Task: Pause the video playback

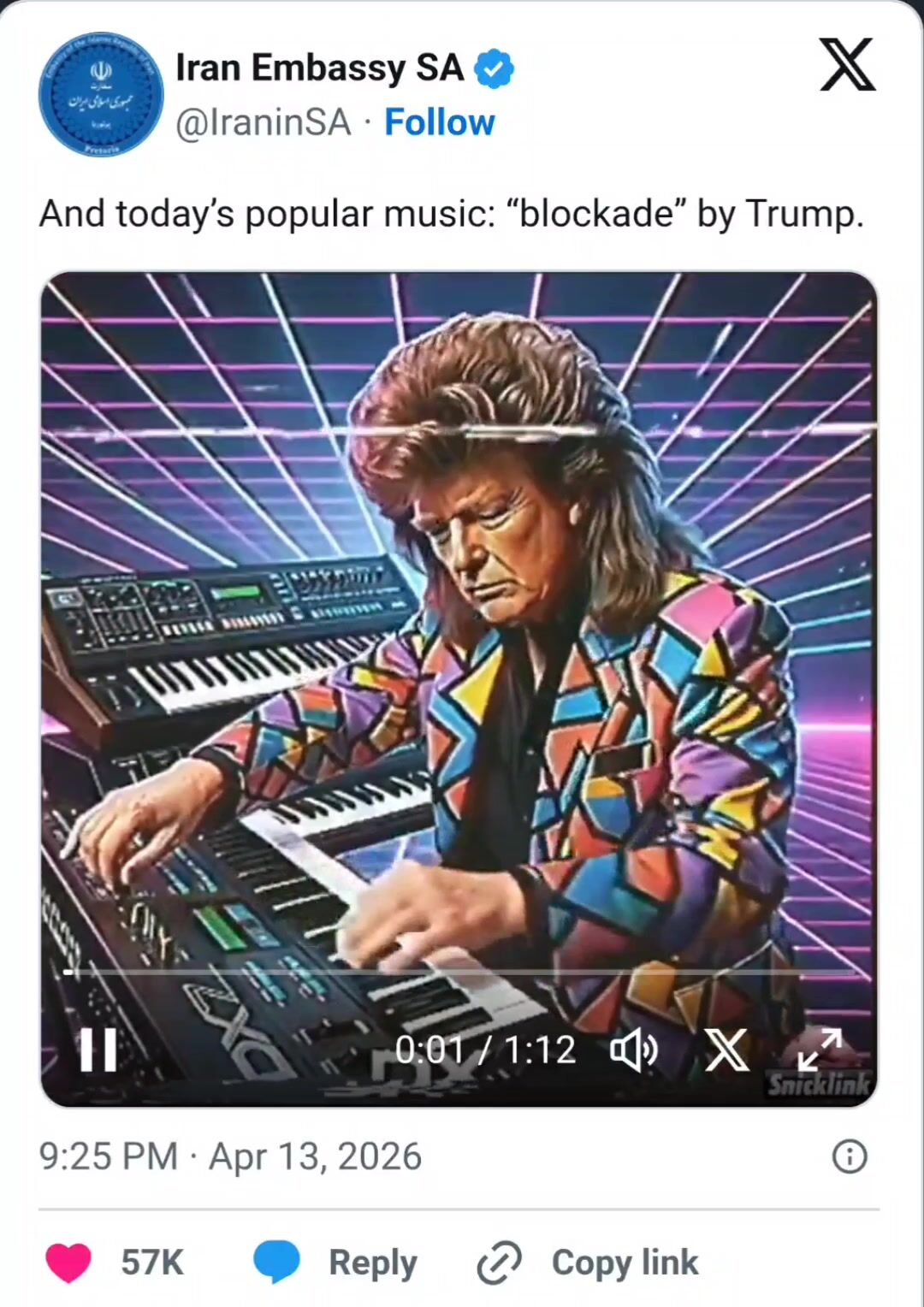Action: pos(98,1050)
